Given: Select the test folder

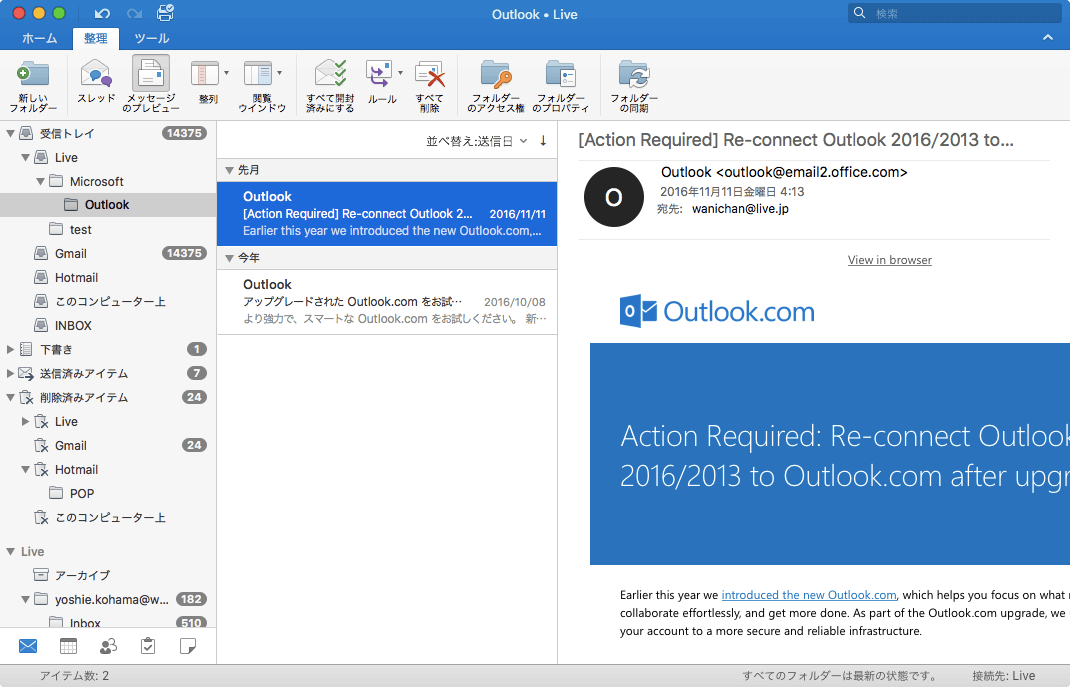Looking at the screenshot, I should coord(108,229).
